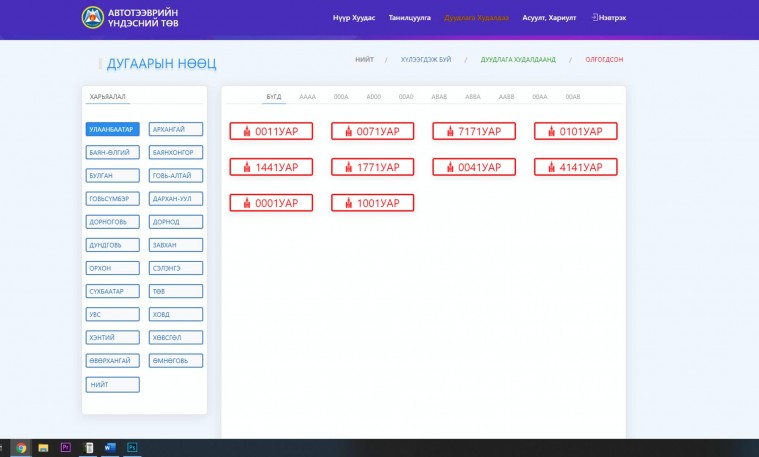This screenshot has height=457, width=759.
Task: Launch Adobe Premiere Pro from taskbar
Action: coord(66,448)
